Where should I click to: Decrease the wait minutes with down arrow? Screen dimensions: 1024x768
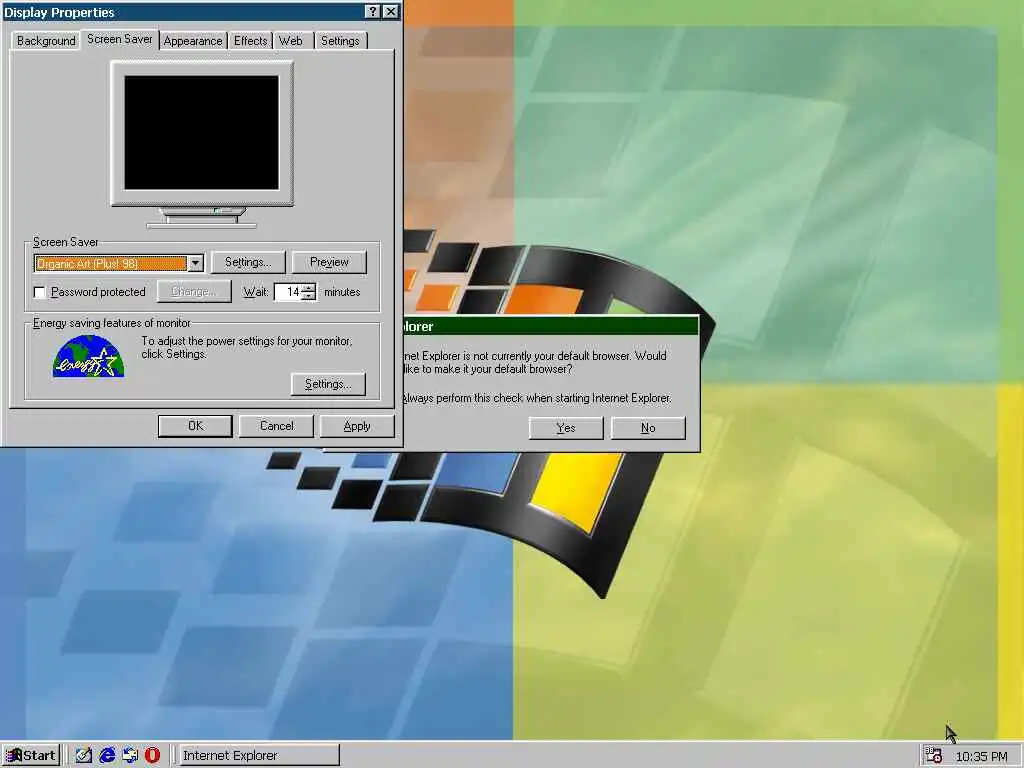pos(309,296)
